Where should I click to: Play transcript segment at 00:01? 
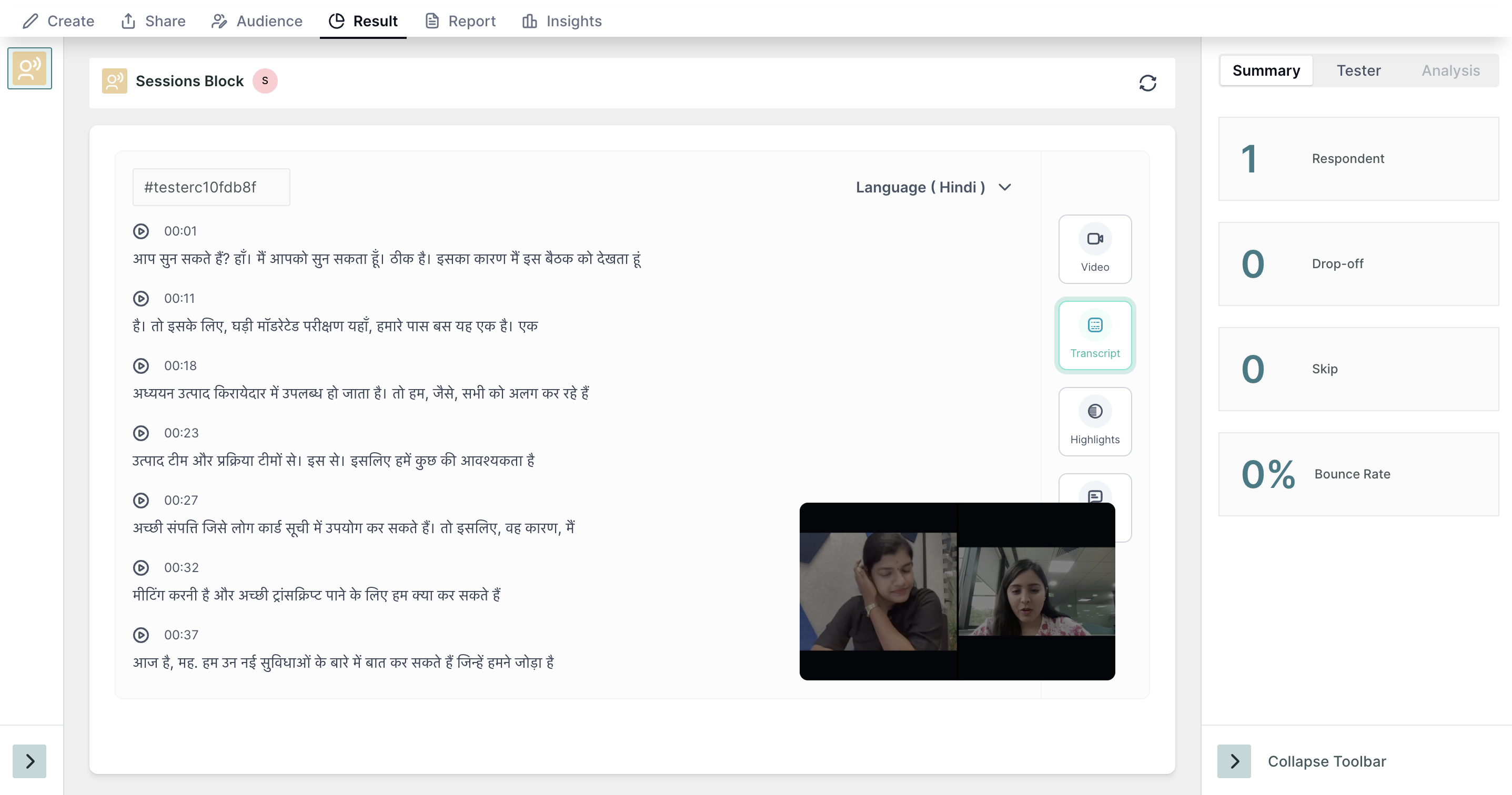141,231
